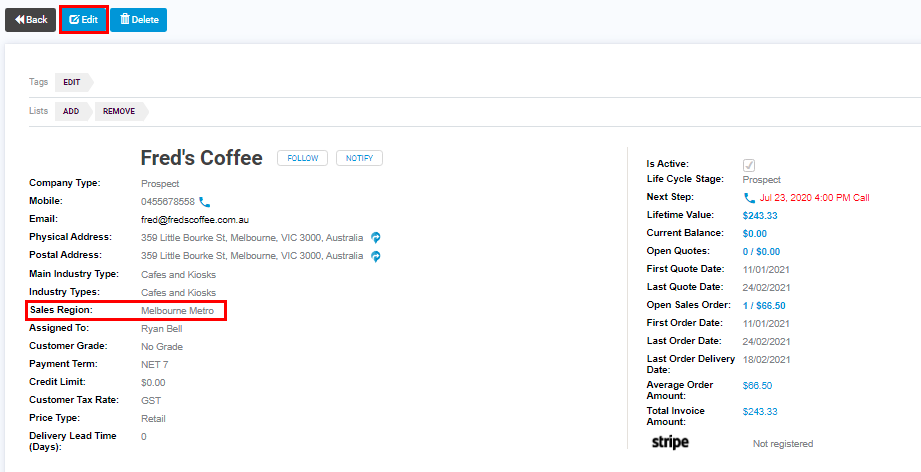Viewport: 921px width, 472px height.
Task: Click the Last Quote Date 24/02/2021
Action: pos(767,288)
